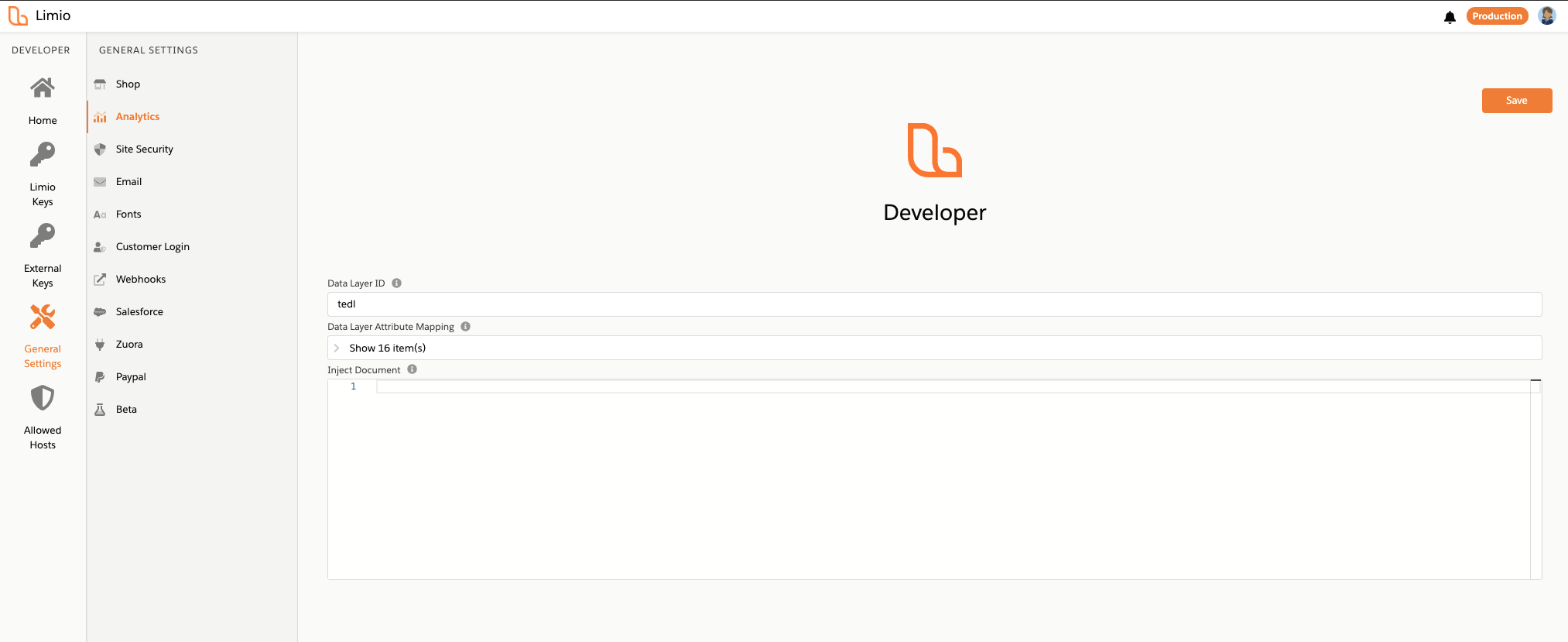Go to Home house icon
This screenshot has height=642, width=1568.
[43, 88]
